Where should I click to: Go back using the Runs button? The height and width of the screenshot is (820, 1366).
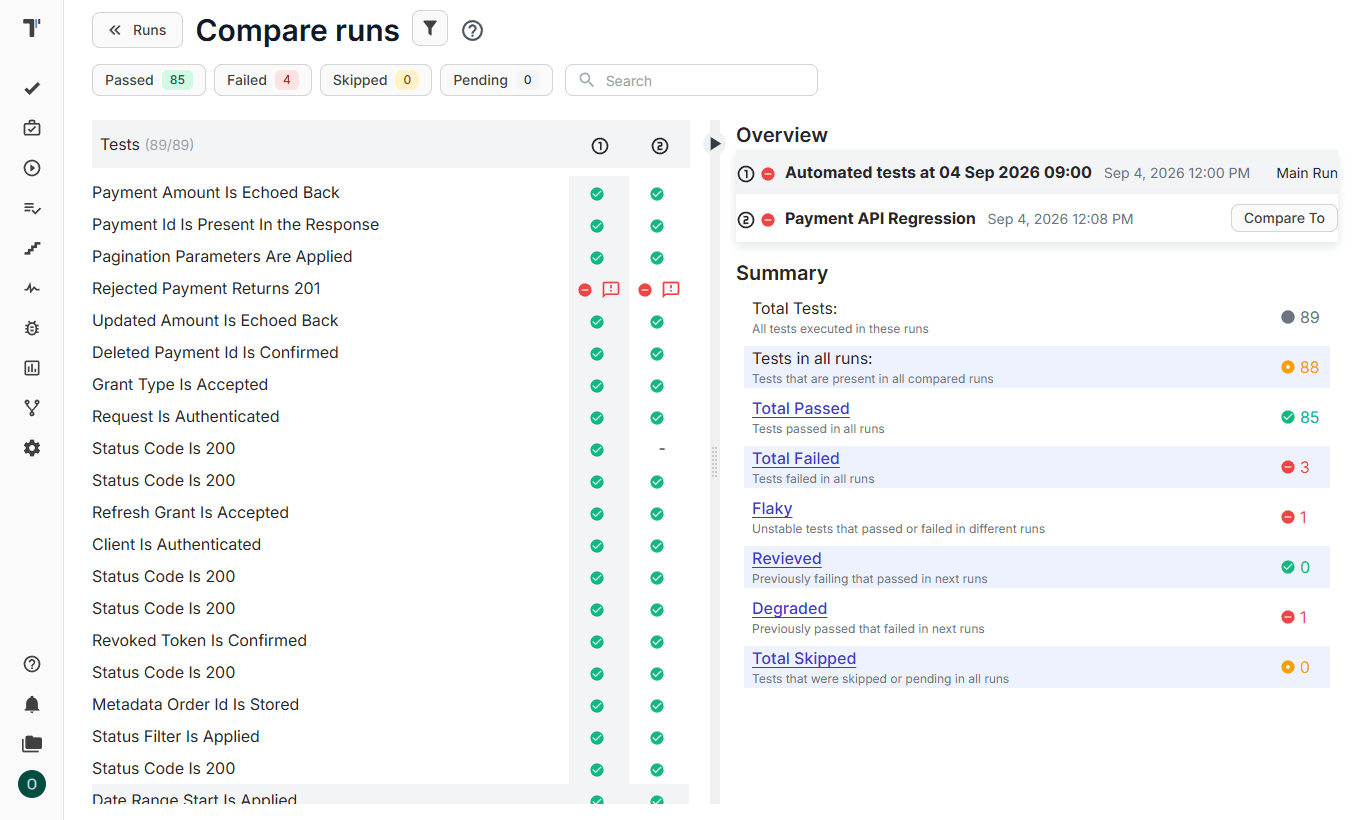pos(137,30)
